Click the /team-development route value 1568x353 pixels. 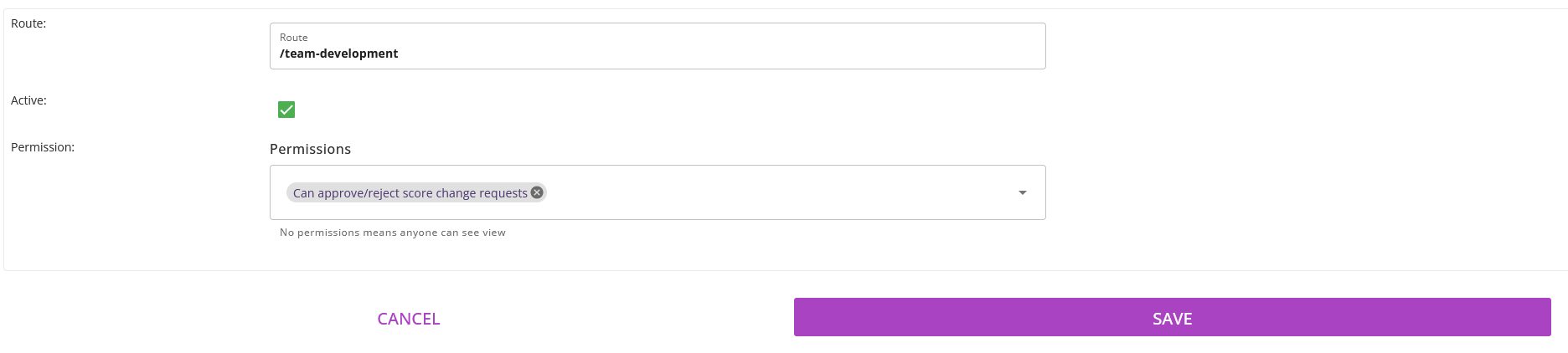pyautogui.click(x=339, y=54)
